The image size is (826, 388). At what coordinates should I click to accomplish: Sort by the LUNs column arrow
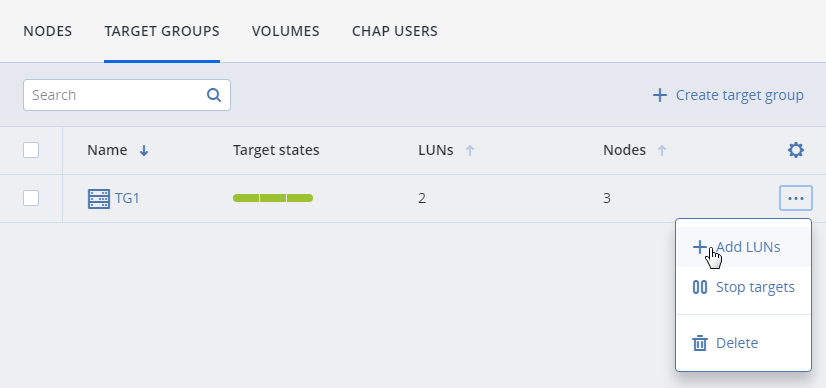tap(470, 151)
